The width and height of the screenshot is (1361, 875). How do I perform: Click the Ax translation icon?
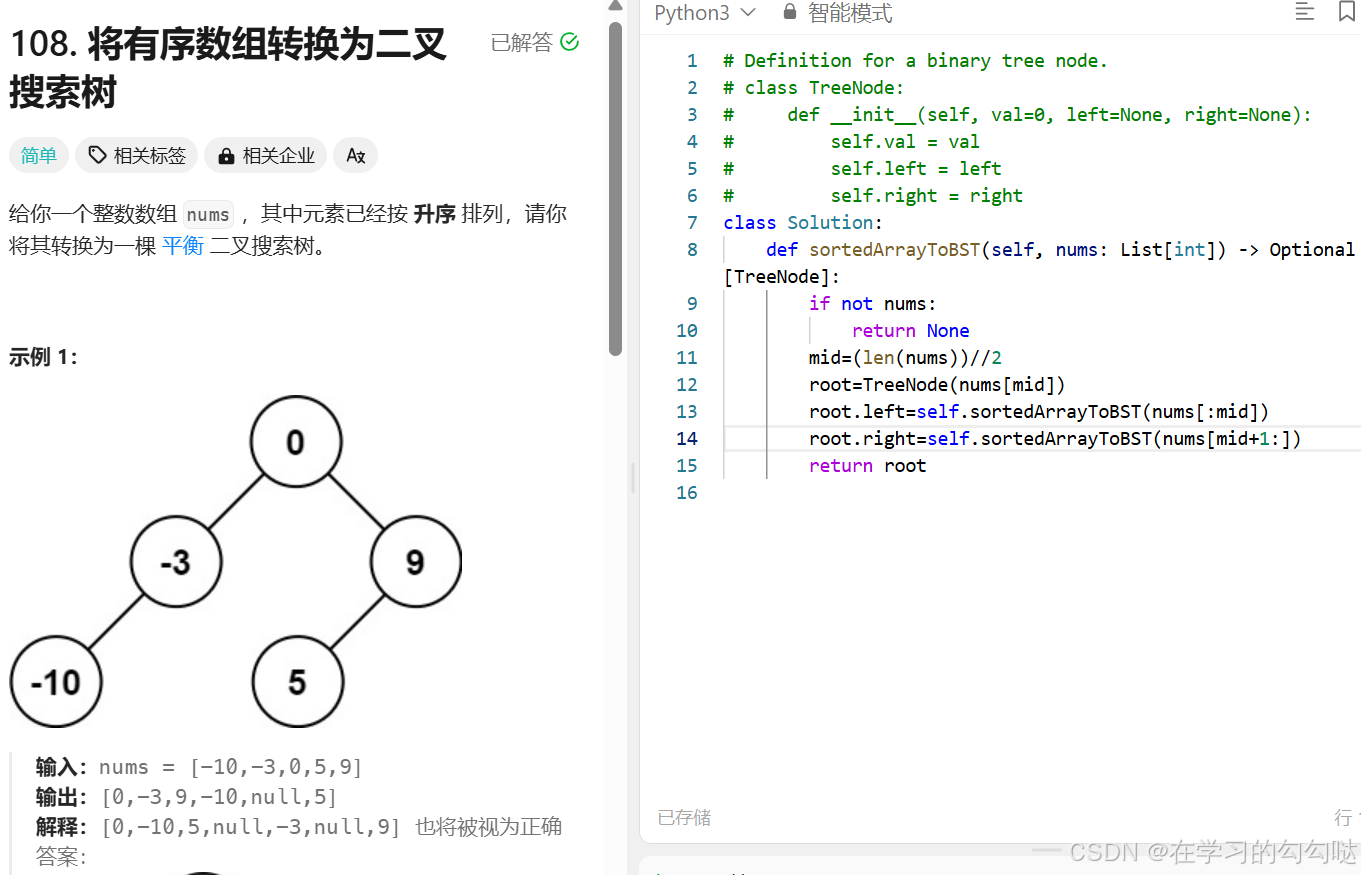pos(355,155)
